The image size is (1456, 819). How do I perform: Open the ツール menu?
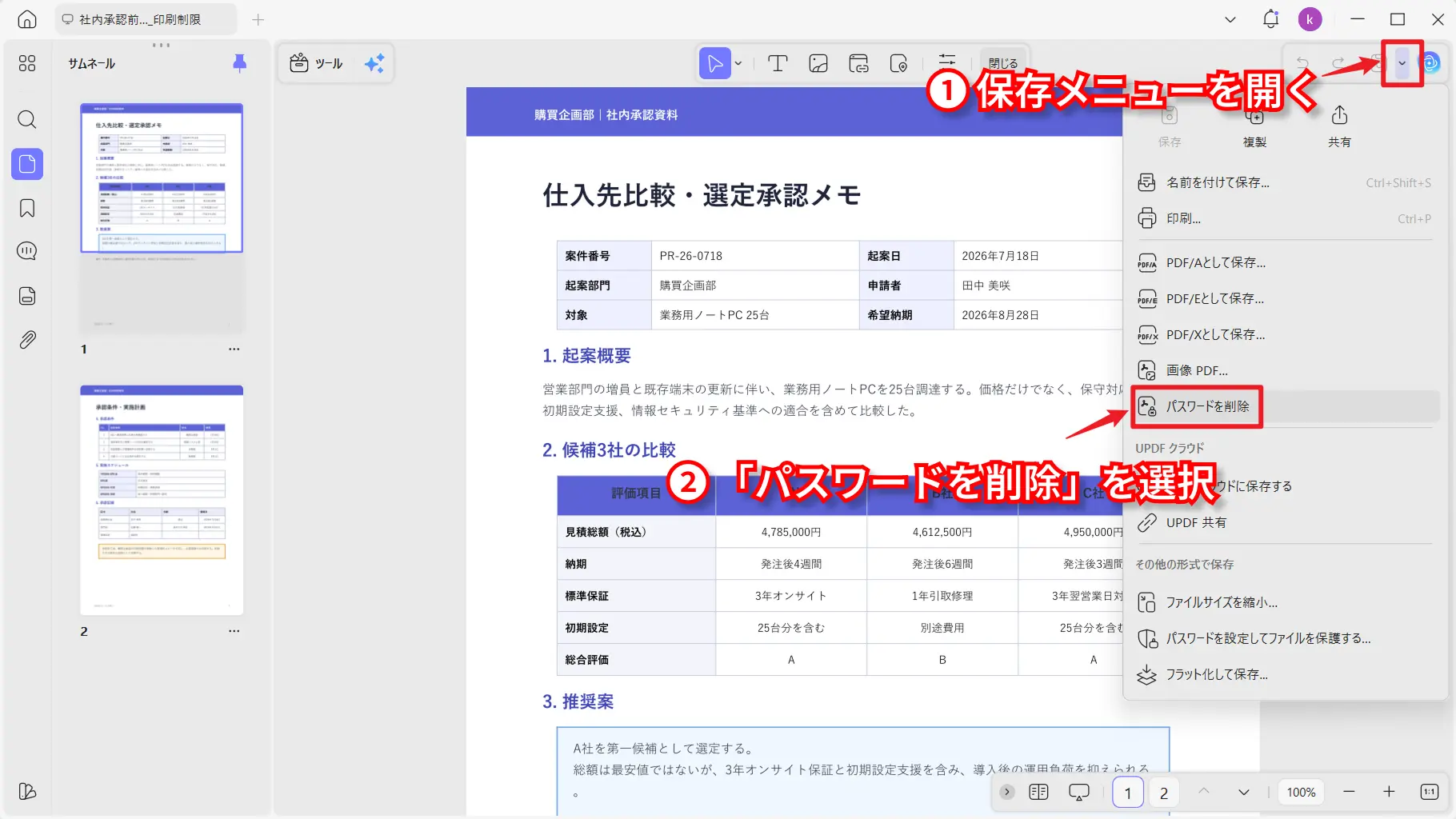316,63
